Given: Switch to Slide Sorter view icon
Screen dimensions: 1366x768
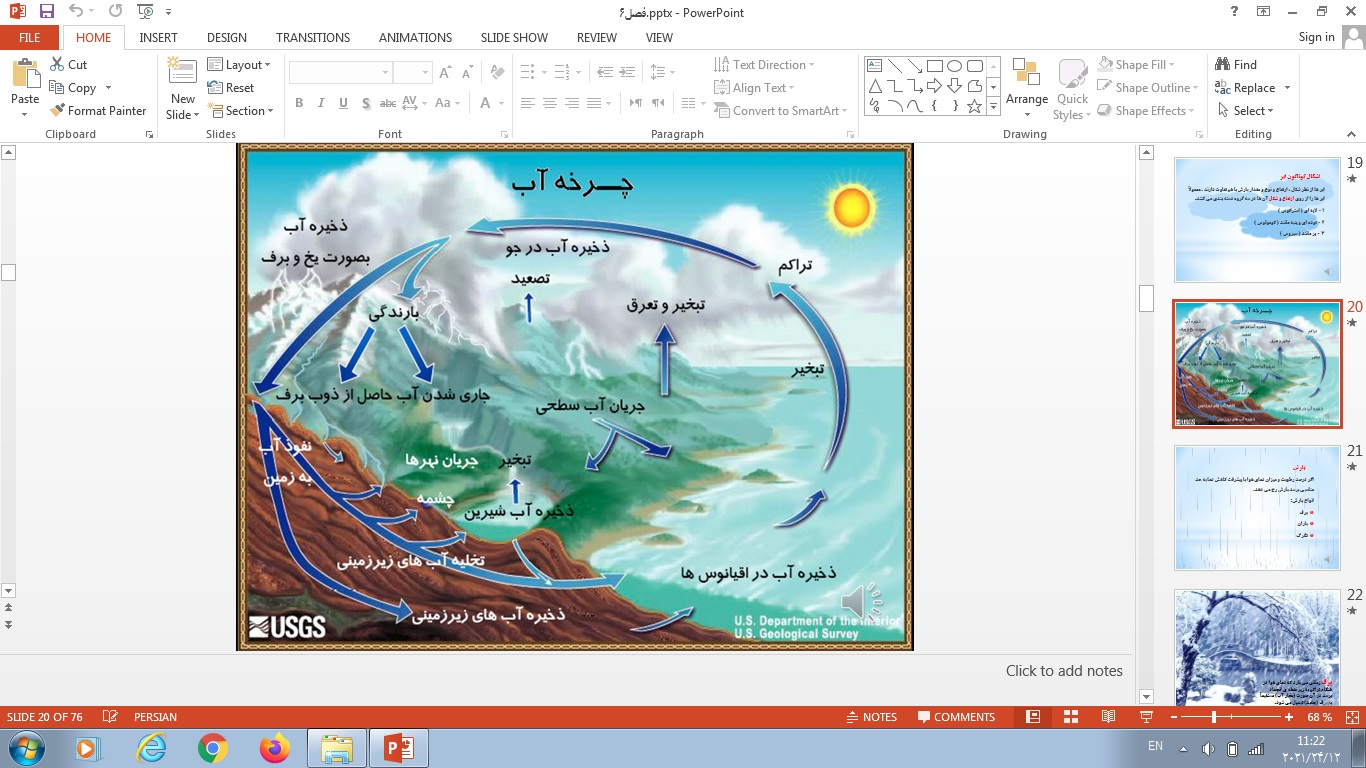Looking at the screenshot, I should [x=1071, y=717].
